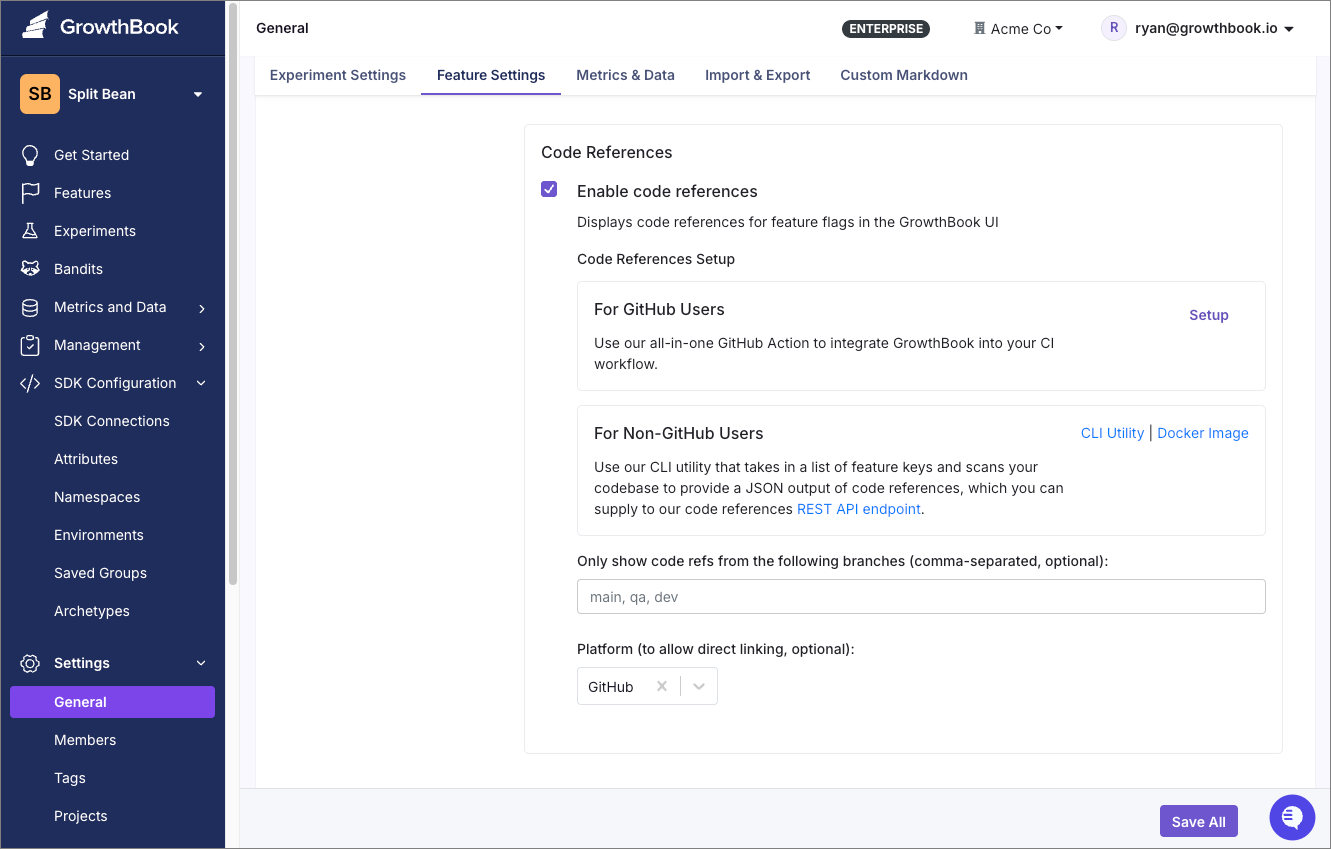Select the Get Started lightbulb icon
The width and height of the screenshot is (1331, 849).
[x=31, y=154]
